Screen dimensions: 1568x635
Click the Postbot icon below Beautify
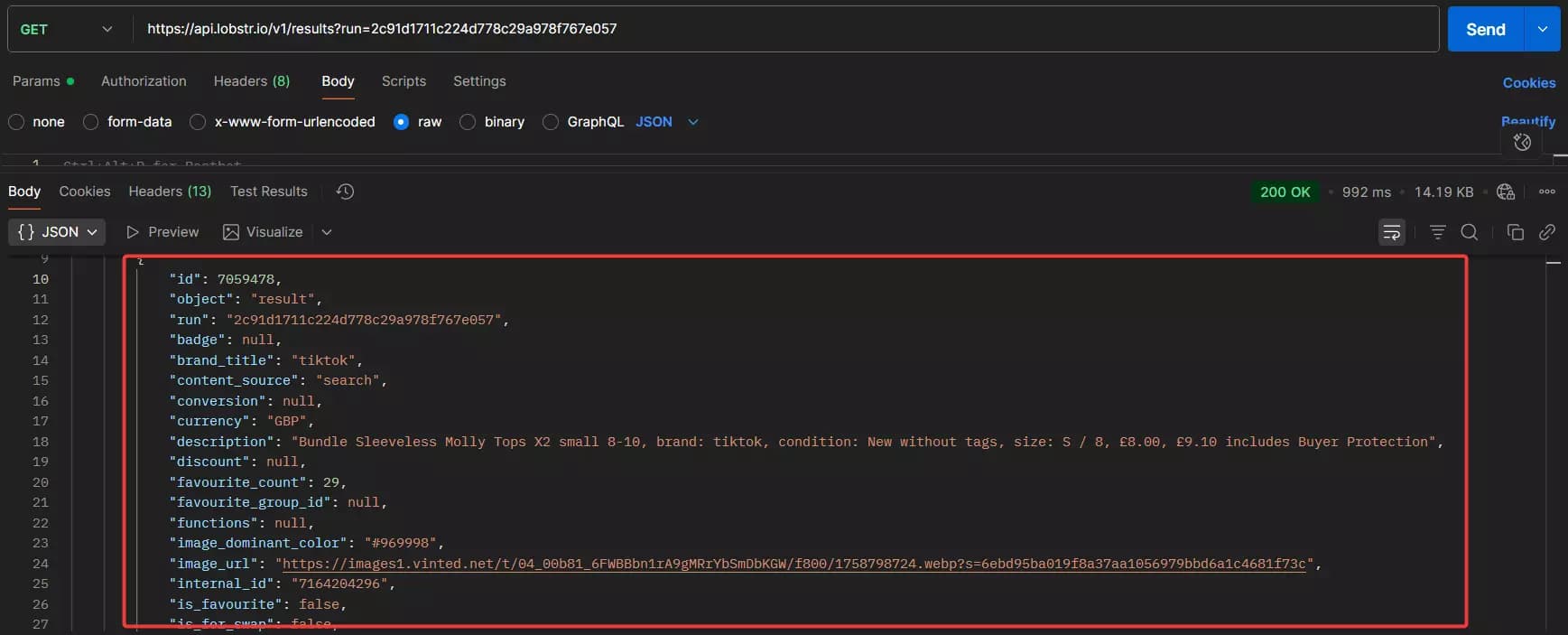click(x=1522, y=142)
